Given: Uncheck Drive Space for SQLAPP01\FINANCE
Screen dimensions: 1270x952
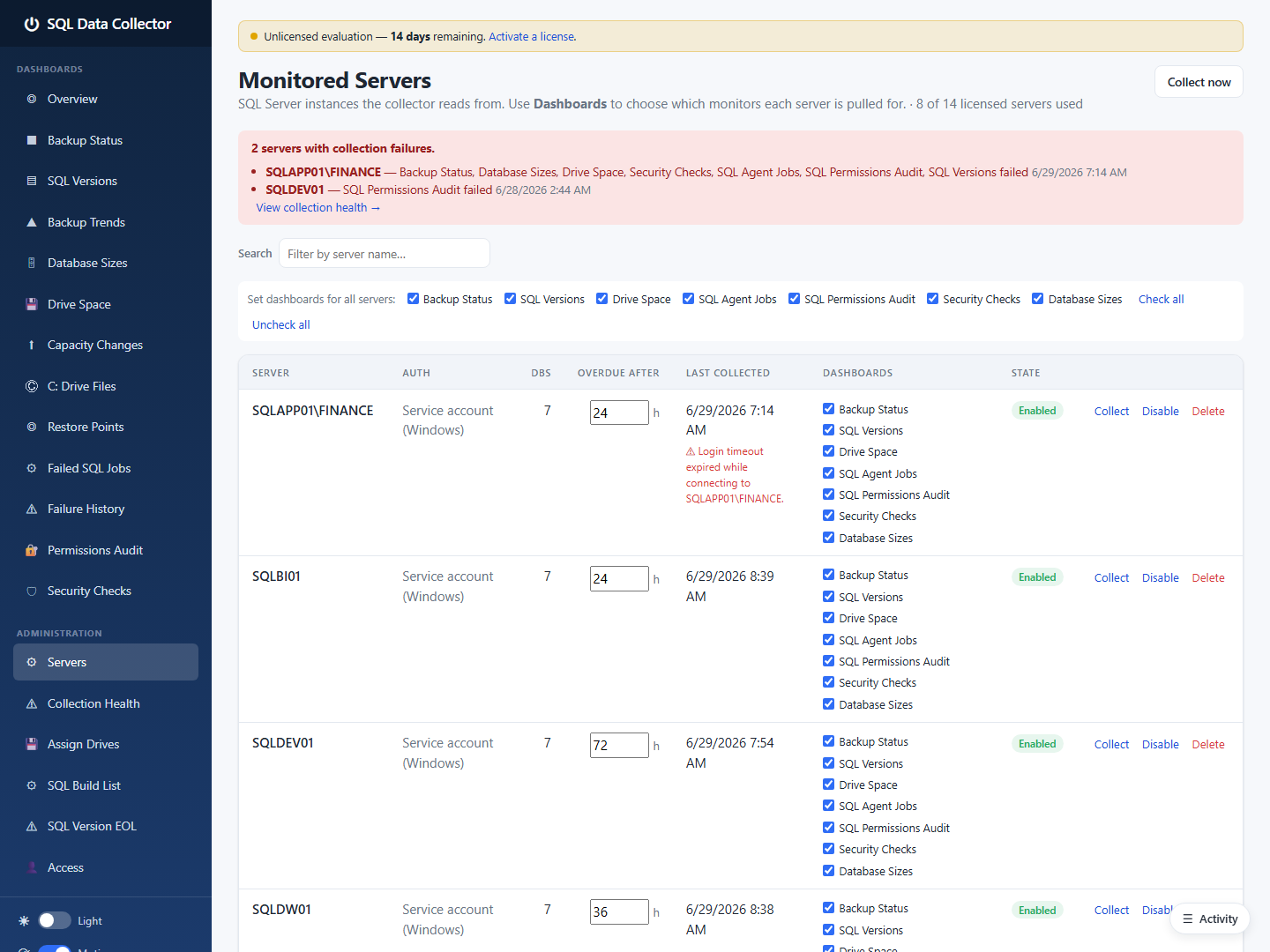Looking at the screenshot, I should click(x=829, y=451).
